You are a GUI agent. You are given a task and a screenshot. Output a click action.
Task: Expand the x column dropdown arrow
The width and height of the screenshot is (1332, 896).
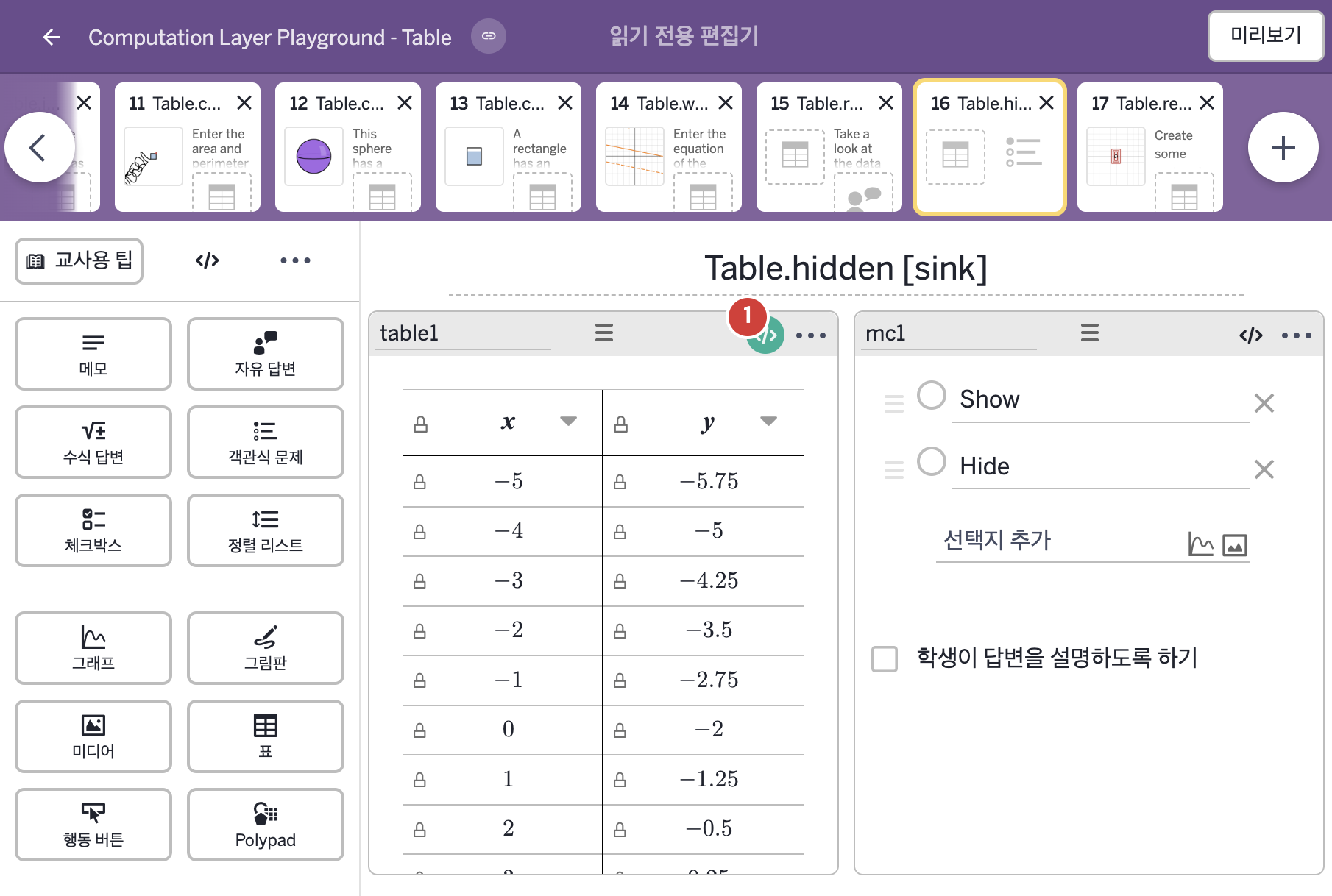(x=568, y=422)
